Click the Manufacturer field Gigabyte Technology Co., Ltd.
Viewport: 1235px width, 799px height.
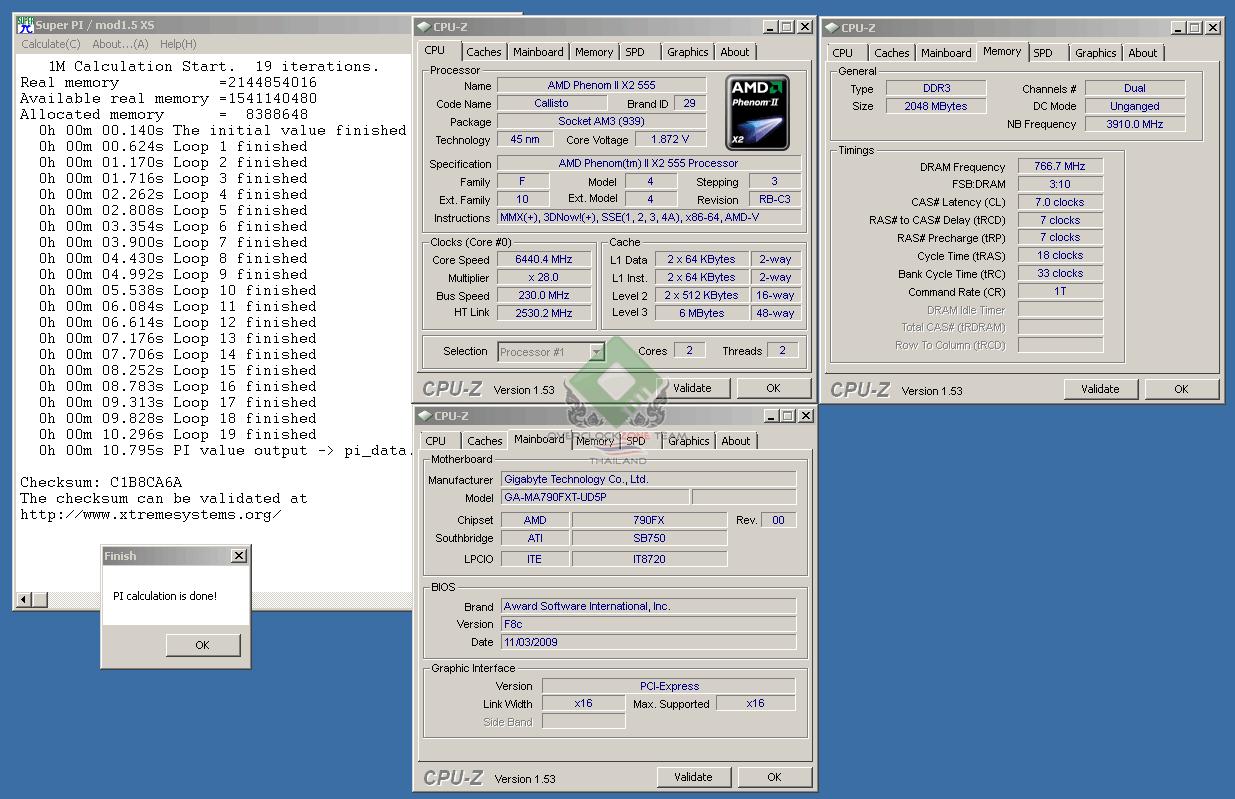648,479
